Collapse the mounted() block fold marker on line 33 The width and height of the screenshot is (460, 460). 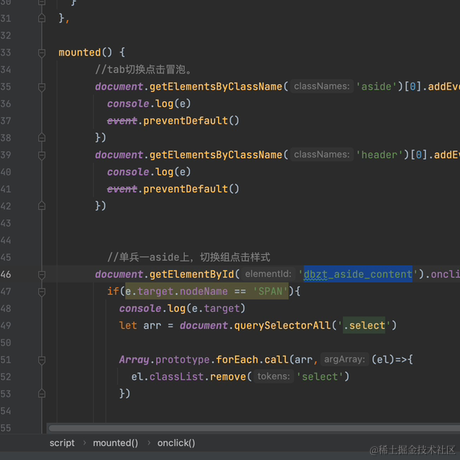(42, 53)
